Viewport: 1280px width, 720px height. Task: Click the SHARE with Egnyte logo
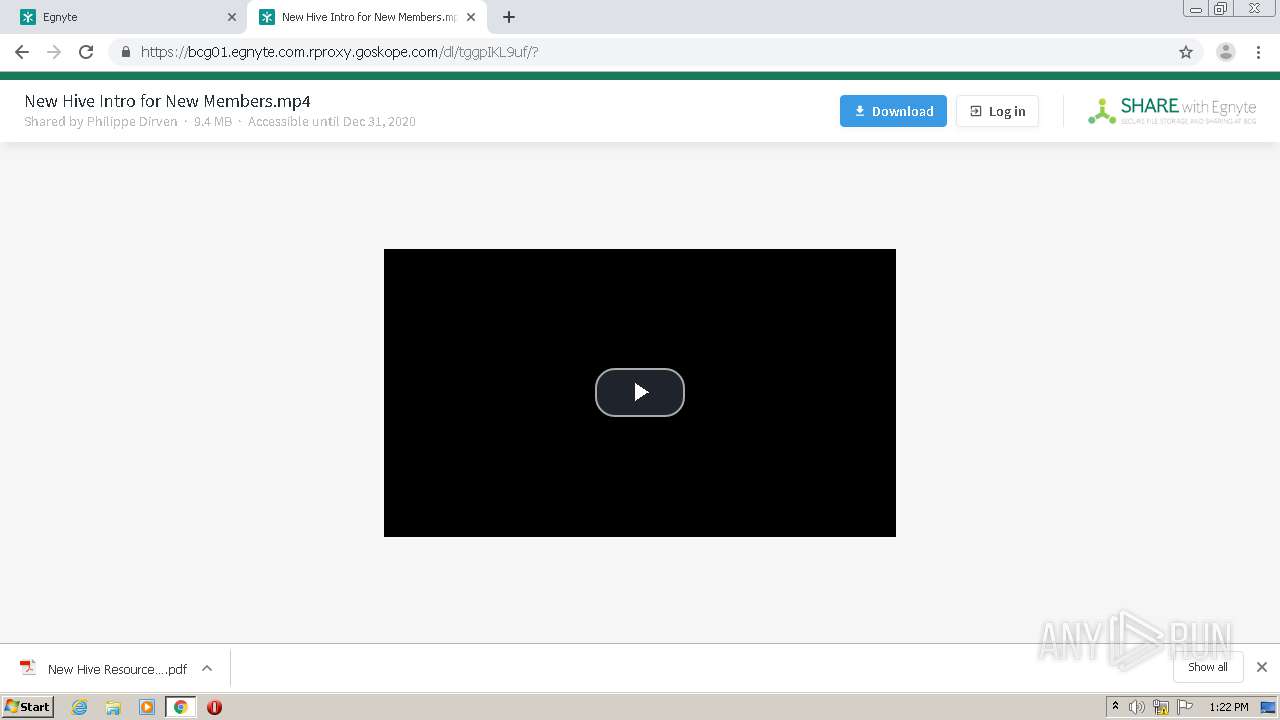pos(1172,111)
